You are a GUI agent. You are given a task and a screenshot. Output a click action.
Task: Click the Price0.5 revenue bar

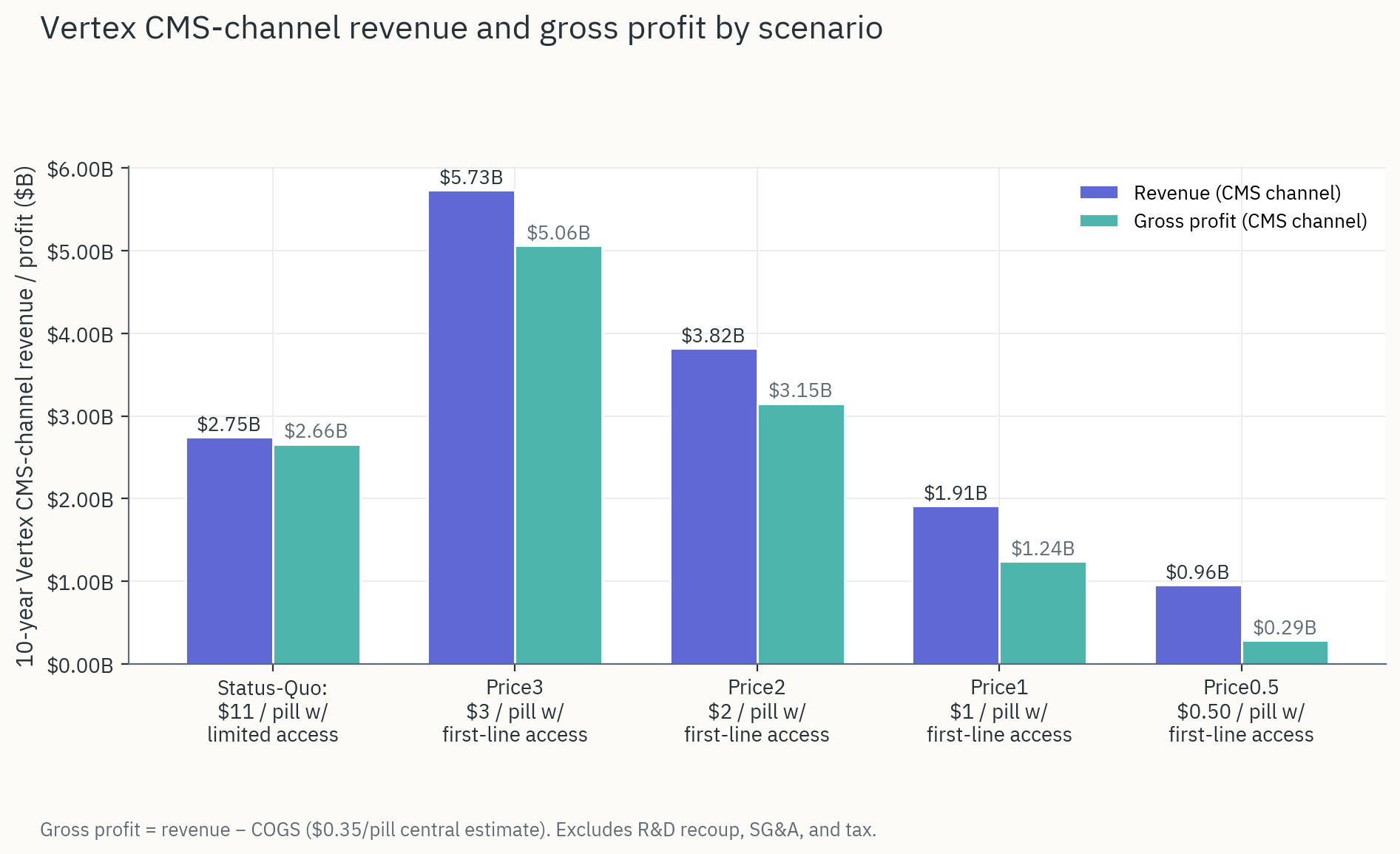pos(1198,626)
